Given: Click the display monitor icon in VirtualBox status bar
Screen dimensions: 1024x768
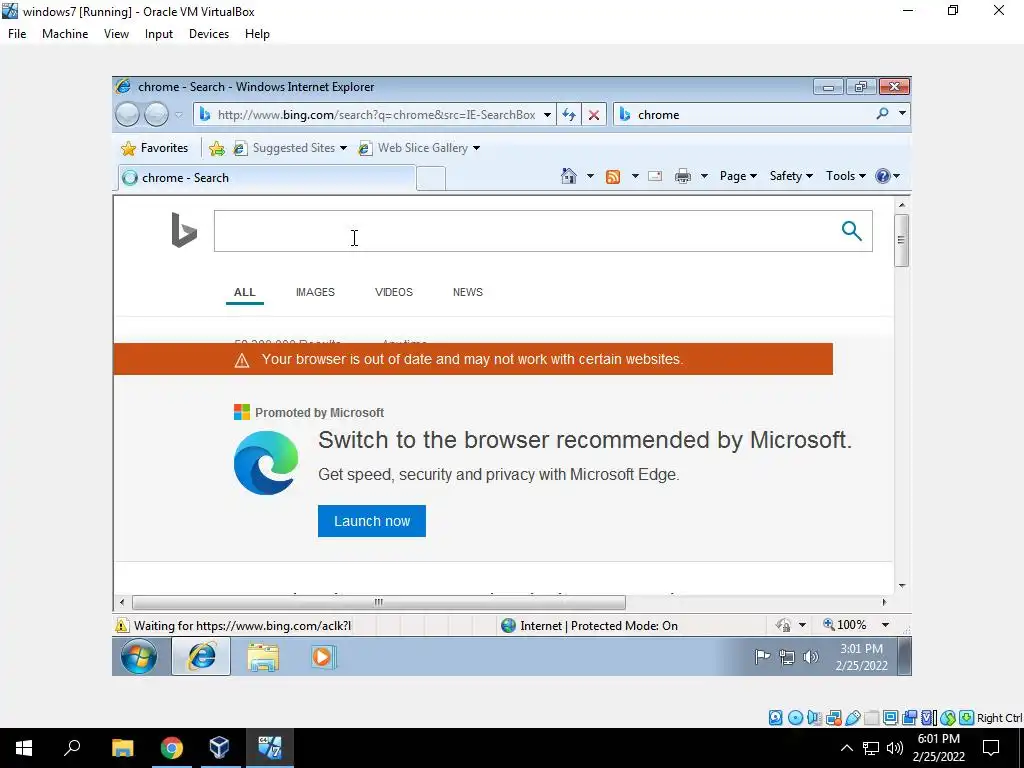Looking at the screenshot, I should (x=890, y=718).
